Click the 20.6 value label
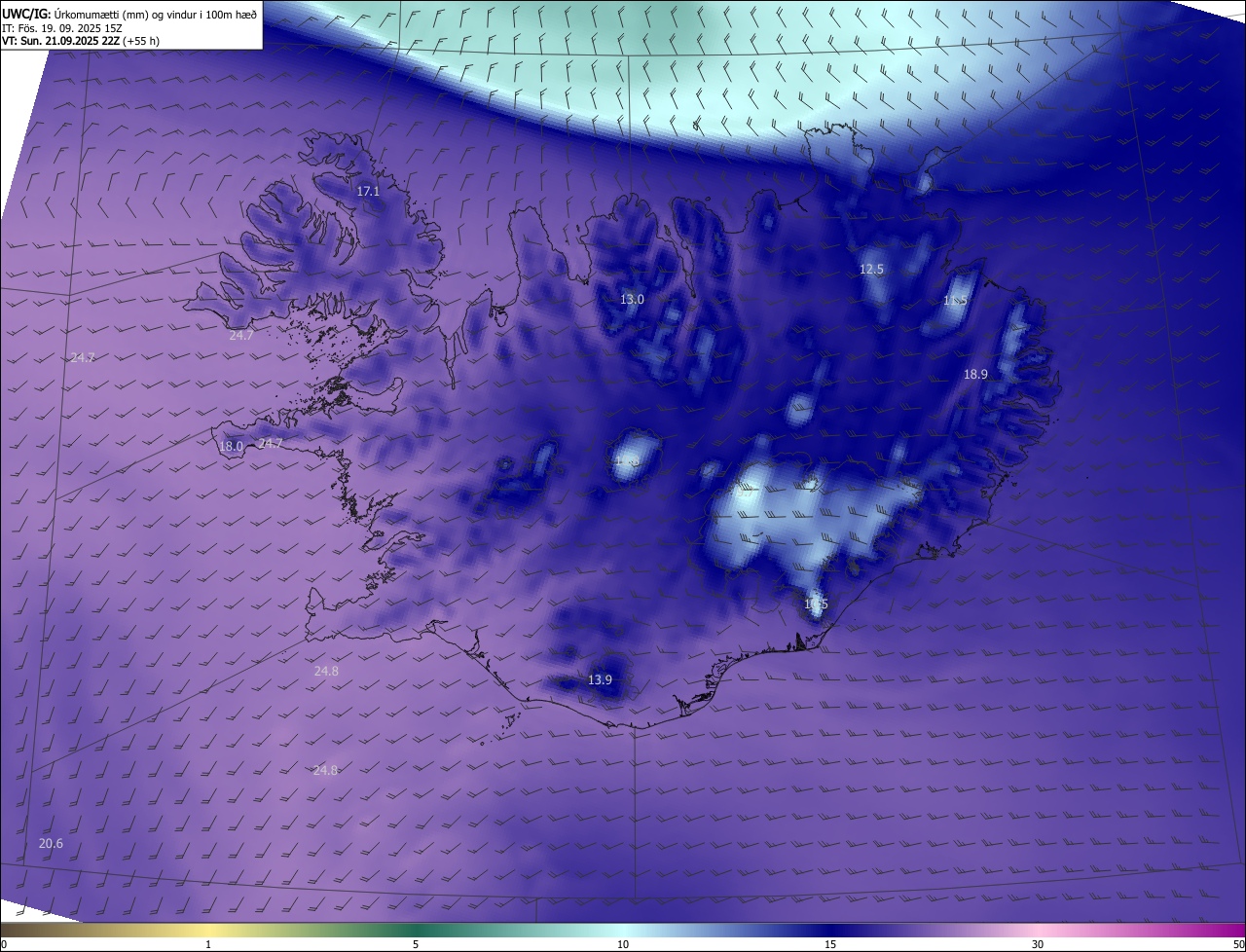 tap(51, 844)
